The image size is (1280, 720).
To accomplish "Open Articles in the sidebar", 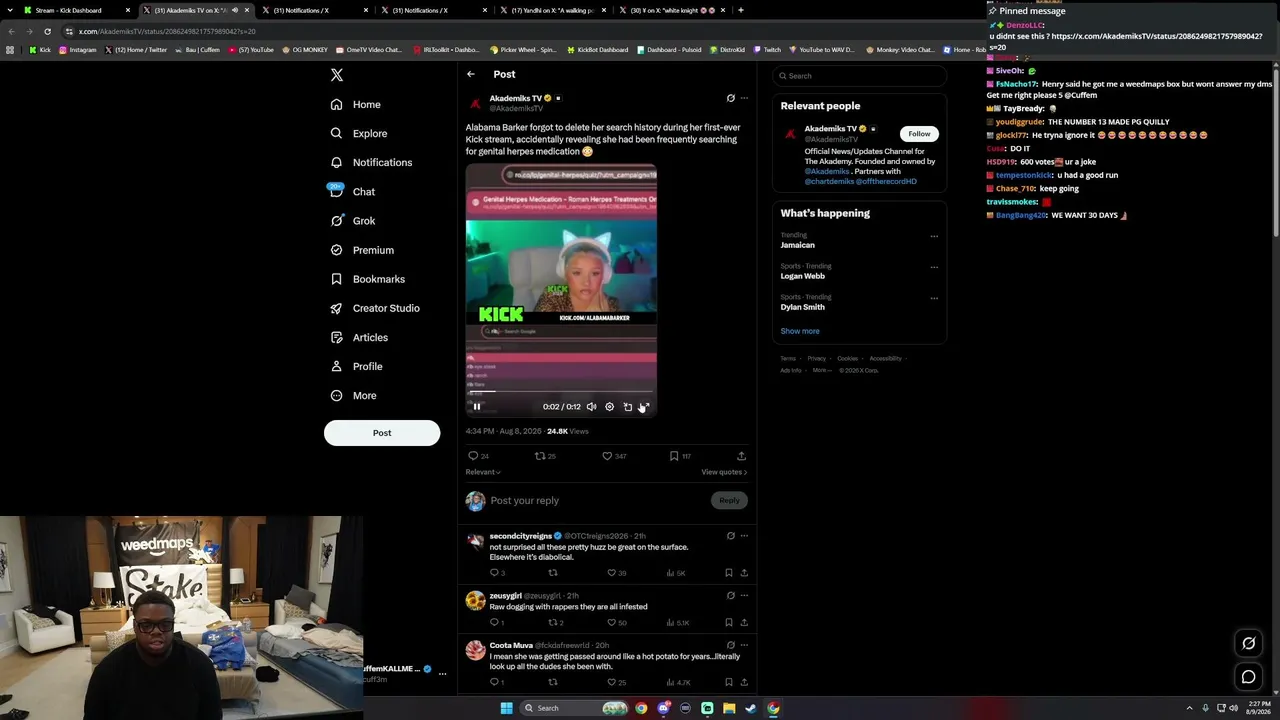I will click(358, 337).
